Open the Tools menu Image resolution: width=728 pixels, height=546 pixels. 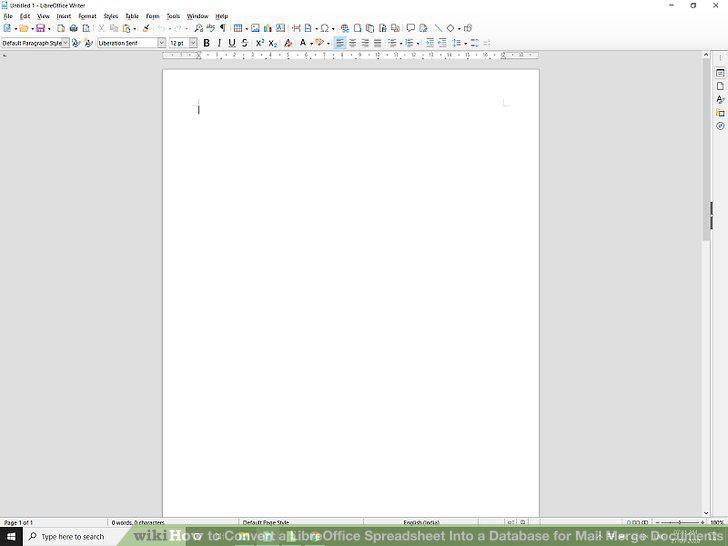[x=173, y=16]
